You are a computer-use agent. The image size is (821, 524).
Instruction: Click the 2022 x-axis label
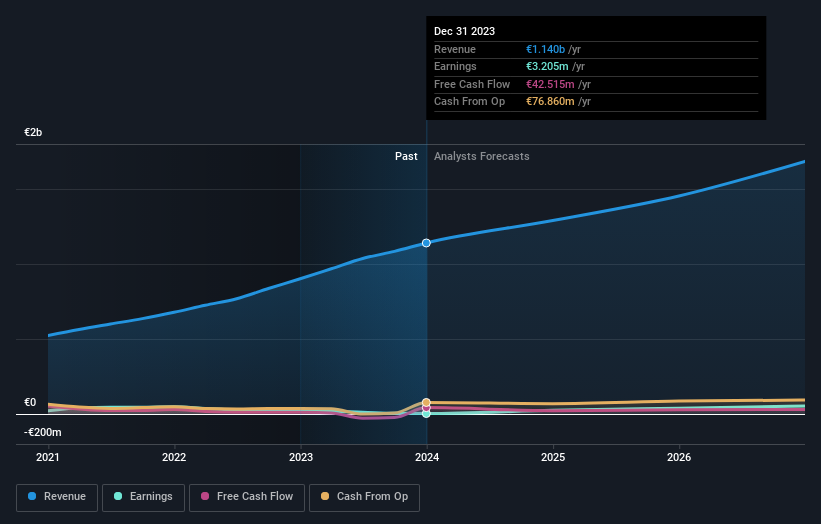coord(174,457)
